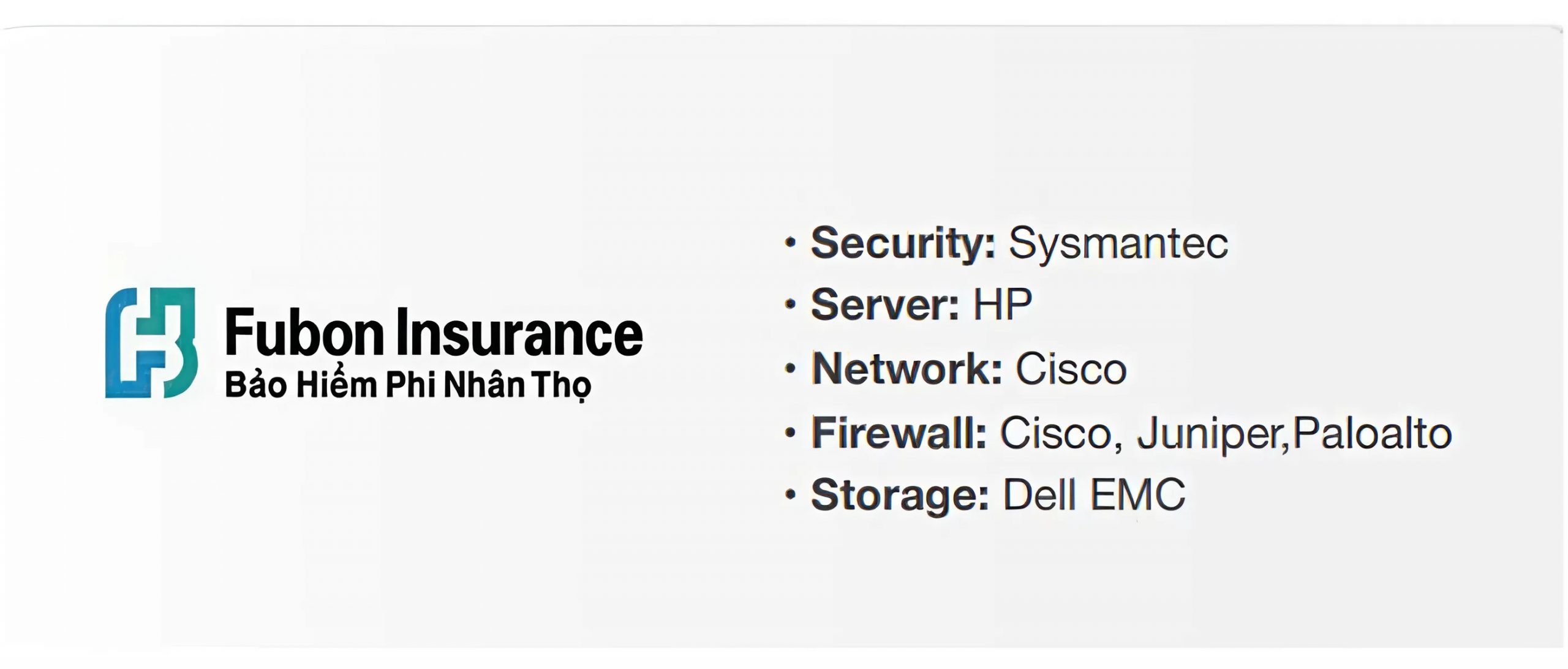This screenshot has width=1568, height=669.
Task: Select the "Dell EMC" storage vendor text
Action: pos(1093,494)
